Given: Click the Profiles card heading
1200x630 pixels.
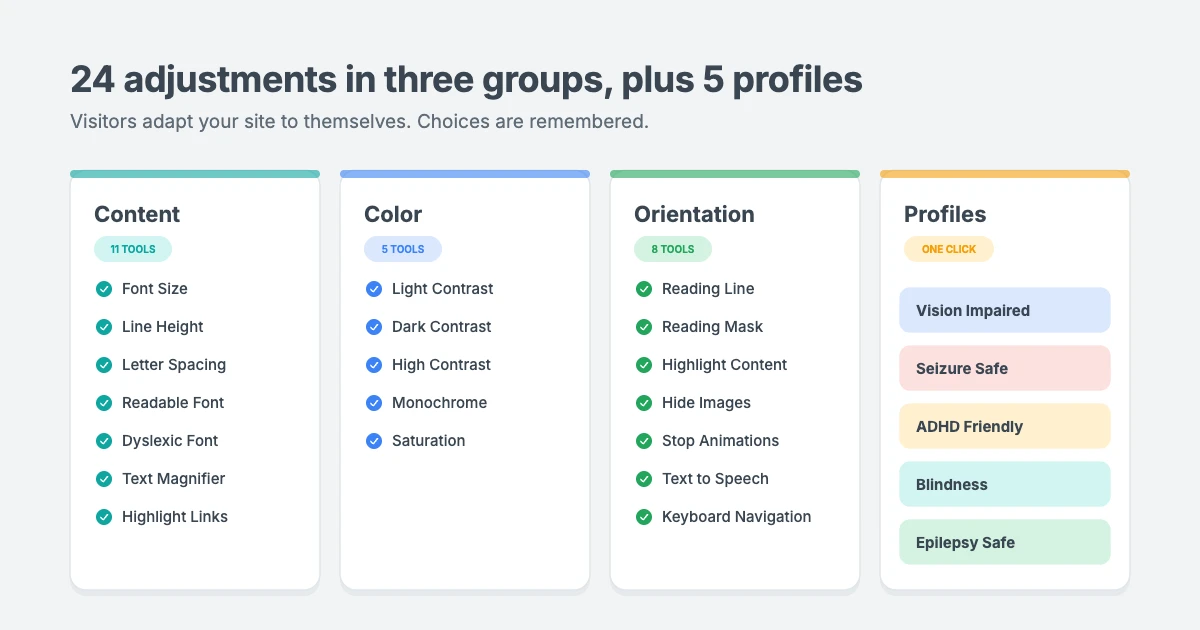Looking at the screenshot, I should [945, 214].
